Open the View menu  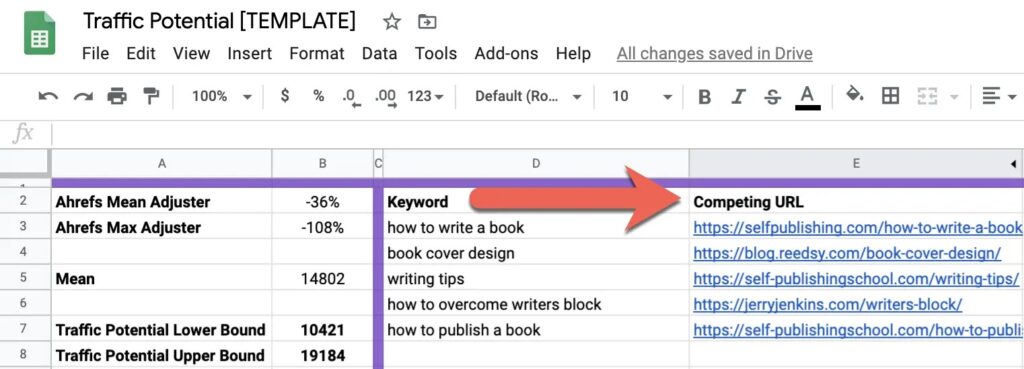[x=191, y=54]
